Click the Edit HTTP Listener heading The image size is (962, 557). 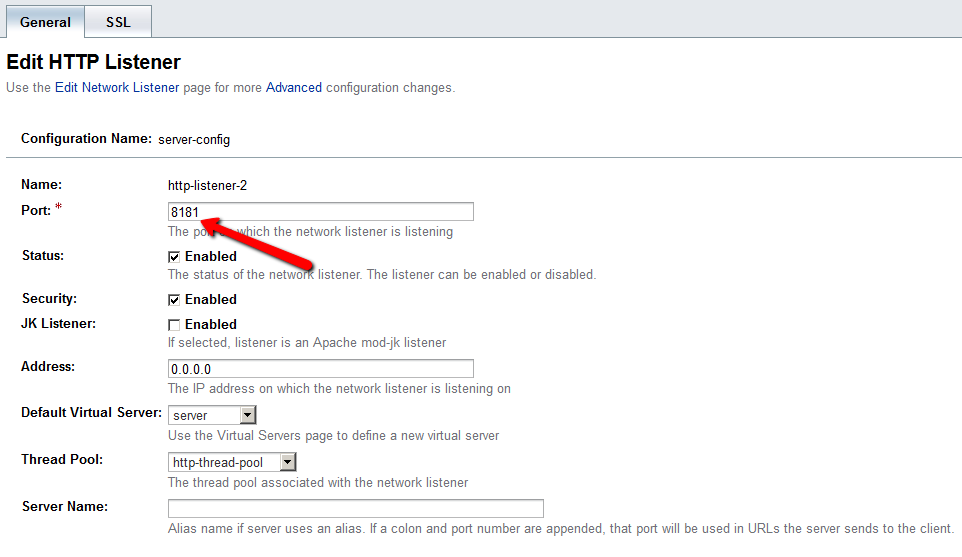click(94, 62)
